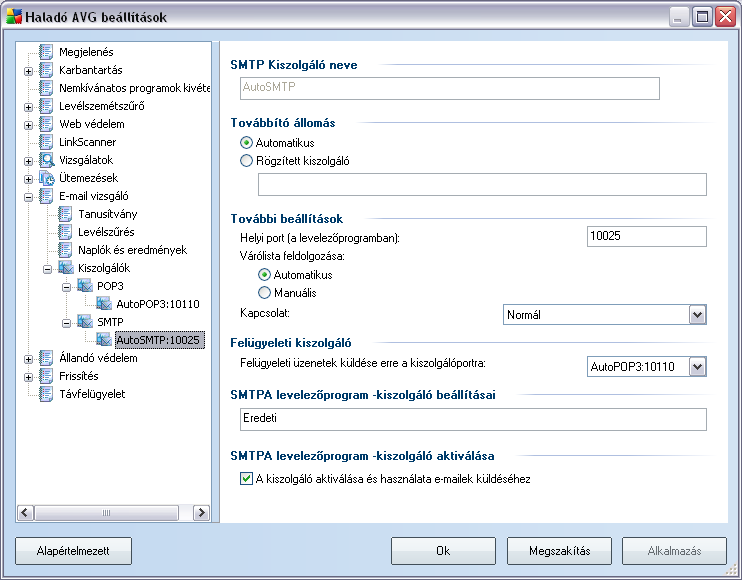Open the Távfelügyelet settings page

[x=92, y=394]
